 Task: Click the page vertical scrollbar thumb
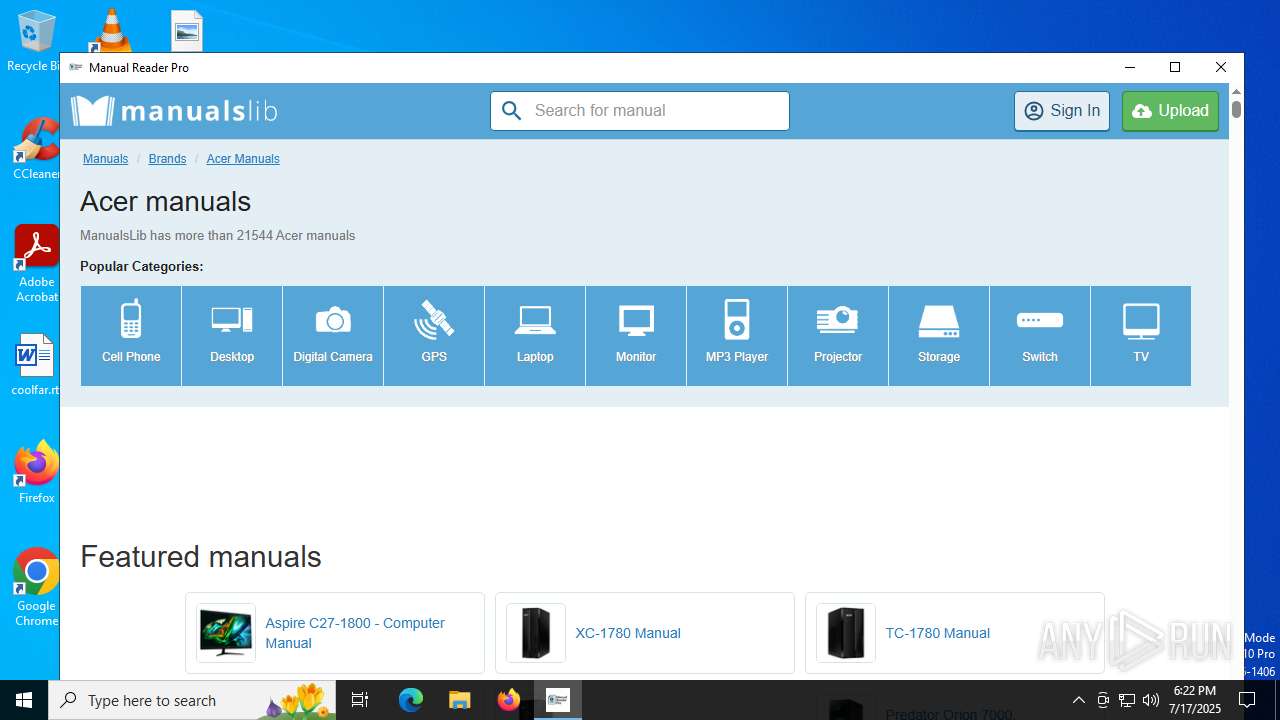point(1237,109)
